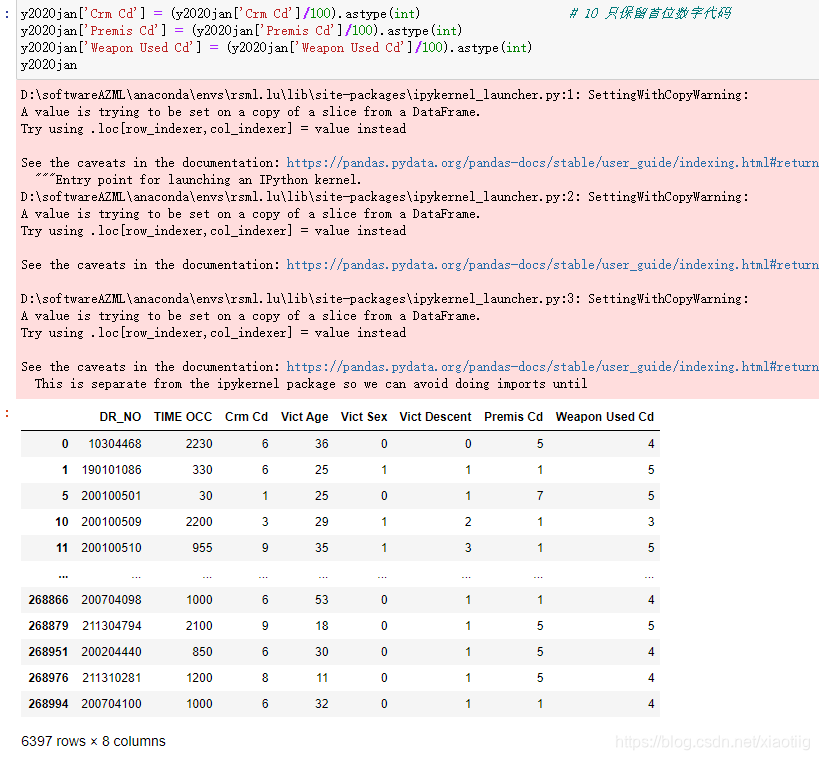Screen dimensions: 819x760
Task: Click the Weapon Used Cd column header
Action: (x=605, y=417)
